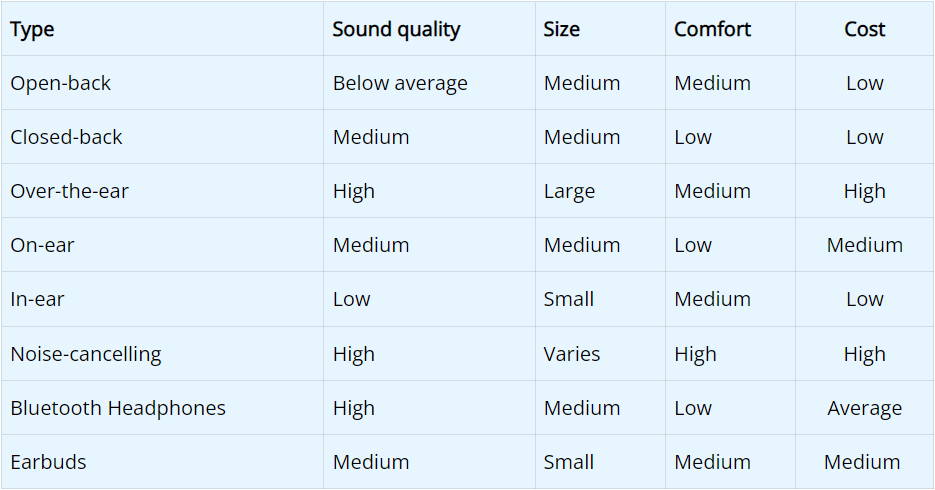Click the Cost column header
Viewport: 935px width, 490px height.
(x=864, y=30)
